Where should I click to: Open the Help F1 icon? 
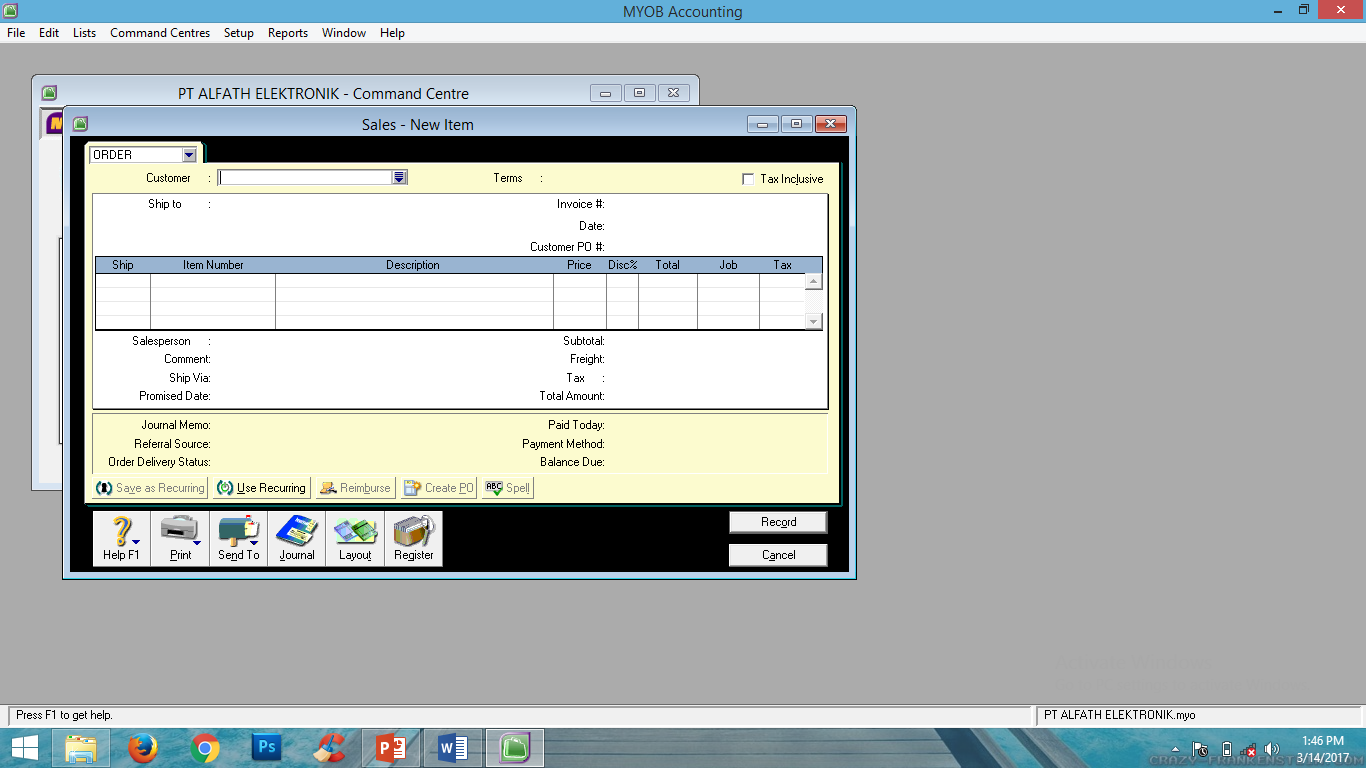click(x=122, y=539)
